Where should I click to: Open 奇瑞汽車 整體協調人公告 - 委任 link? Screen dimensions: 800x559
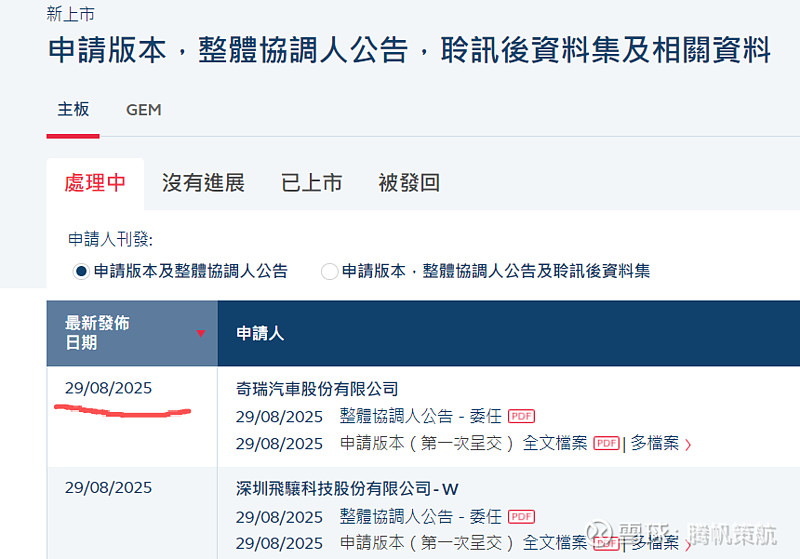(421, 416)
